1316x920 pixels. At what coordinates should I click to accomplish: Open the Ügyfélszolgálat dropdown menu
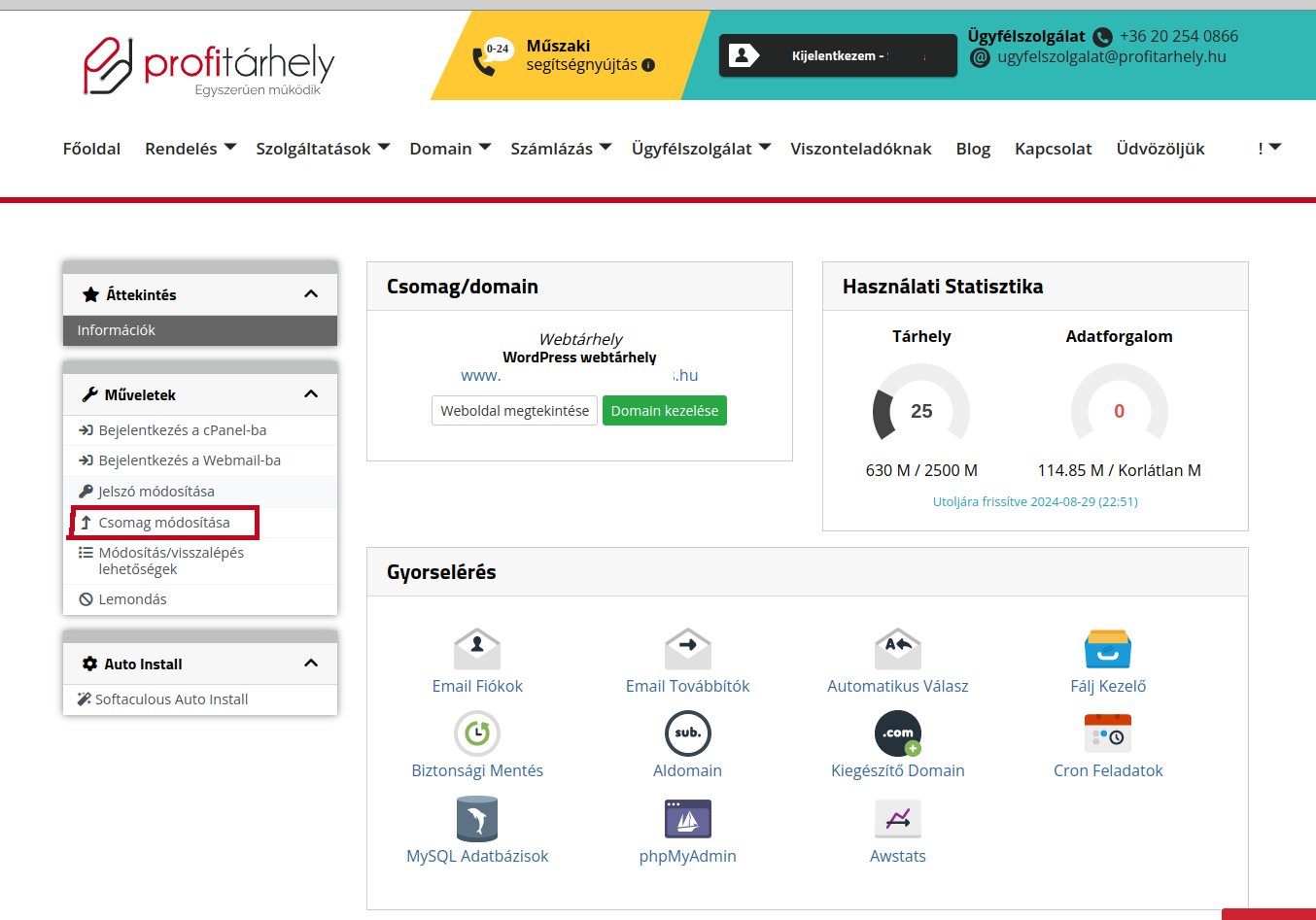pyautogui.click(x=701, y=149)
